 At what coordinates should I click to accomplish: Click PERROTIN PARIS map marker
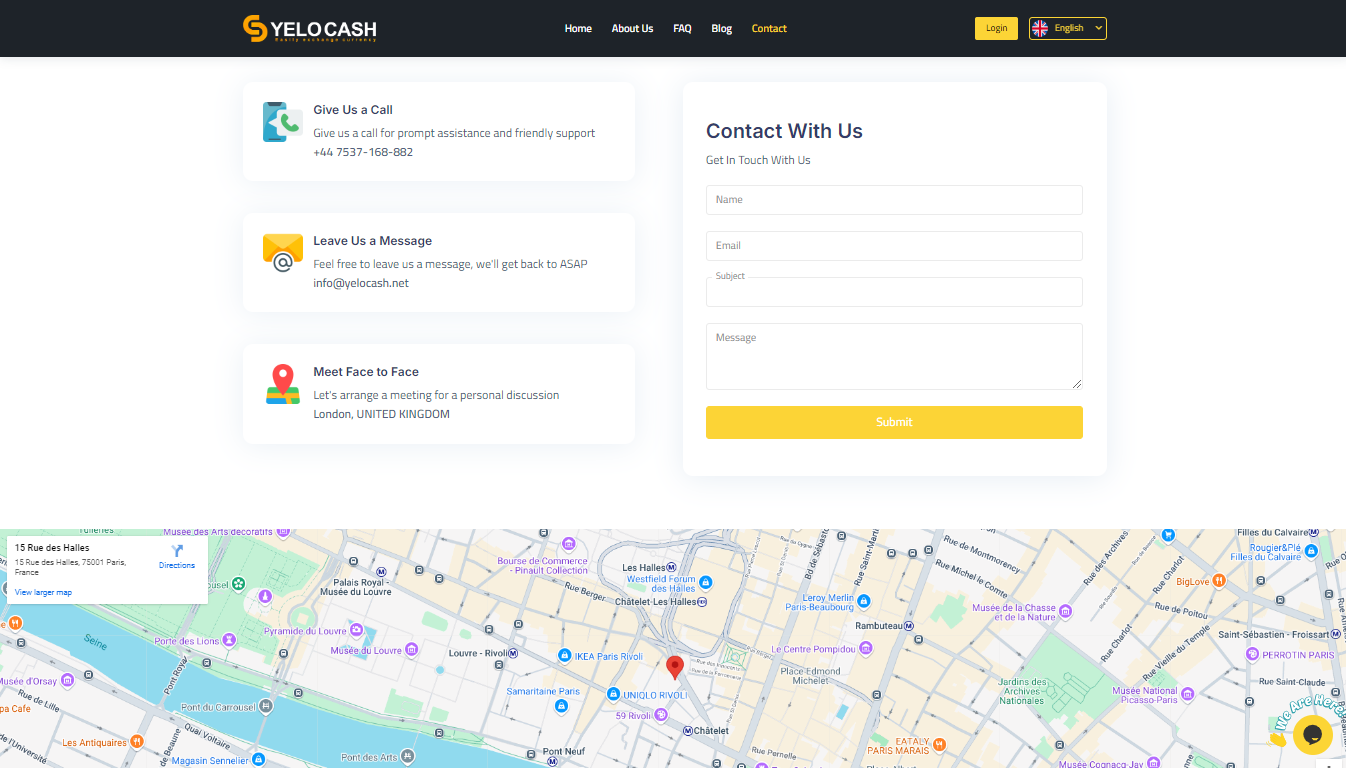(x=1252, y=655)
